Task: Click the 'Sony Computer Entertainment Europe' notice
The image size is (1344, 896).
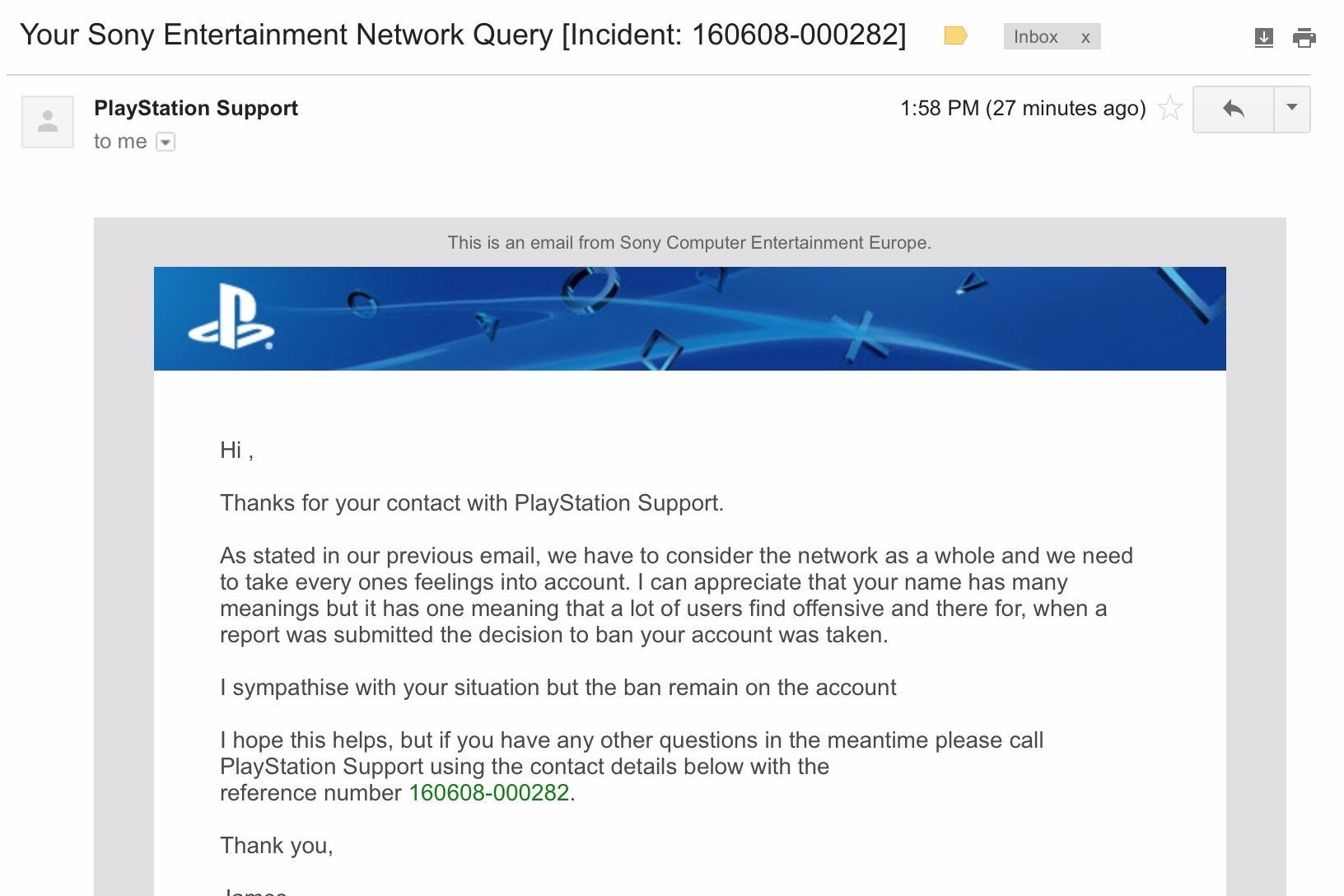Action: [x=689, y=242]
